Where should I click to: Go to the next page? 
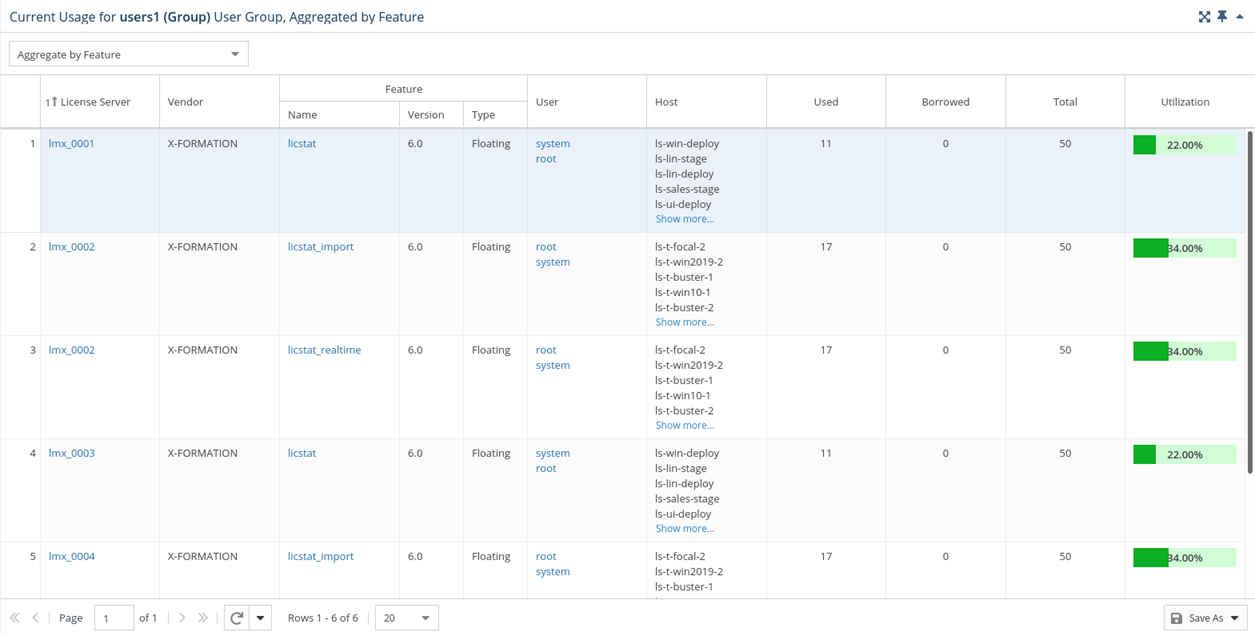tap(182, 618)
